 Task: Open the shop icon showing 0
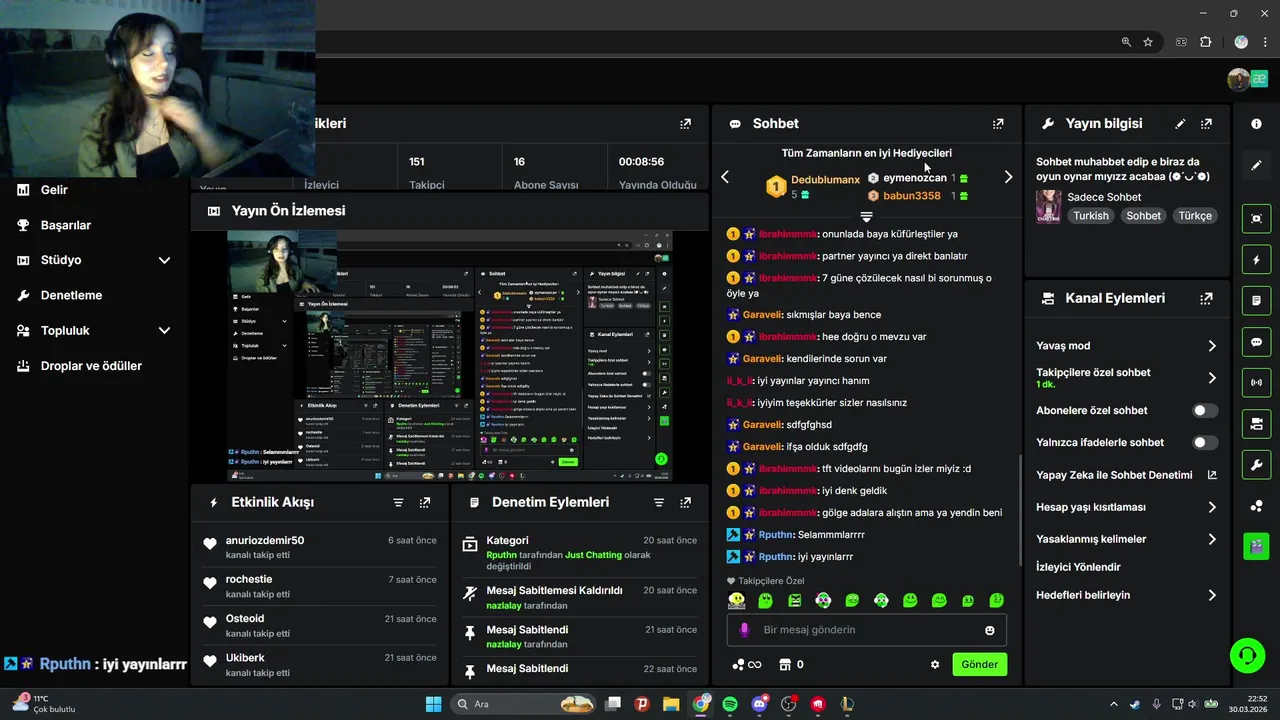(791, 664)
